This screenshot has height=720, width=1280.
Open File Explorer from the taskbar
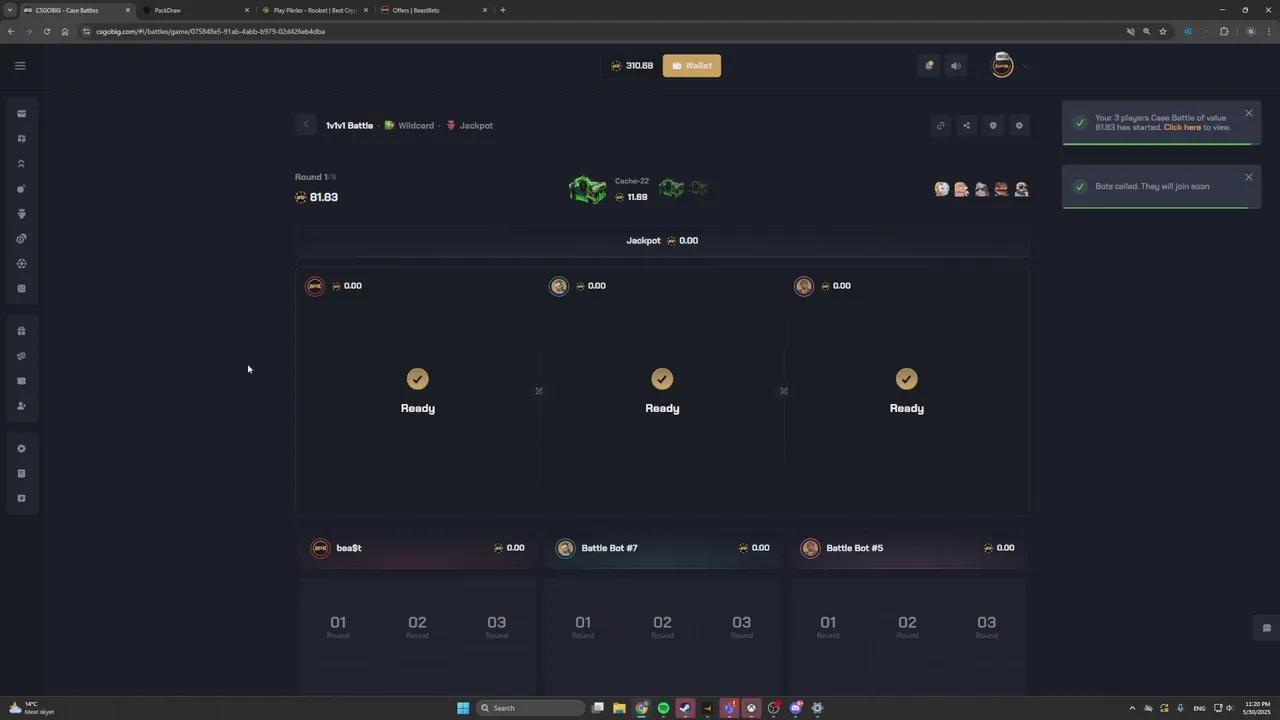point(619,708)
